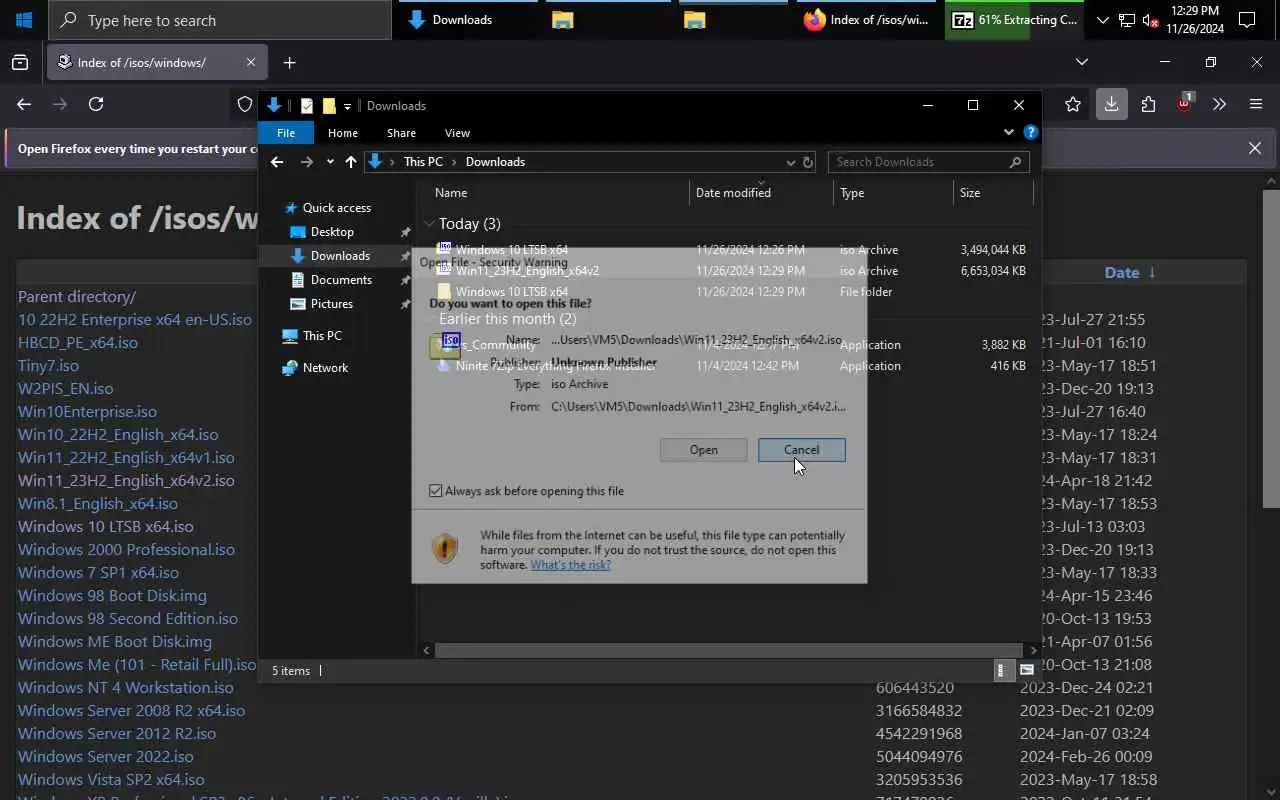Go up one folder in Explorer
The height and width of the screenshot is (800, 1280).
pos(350,162)
